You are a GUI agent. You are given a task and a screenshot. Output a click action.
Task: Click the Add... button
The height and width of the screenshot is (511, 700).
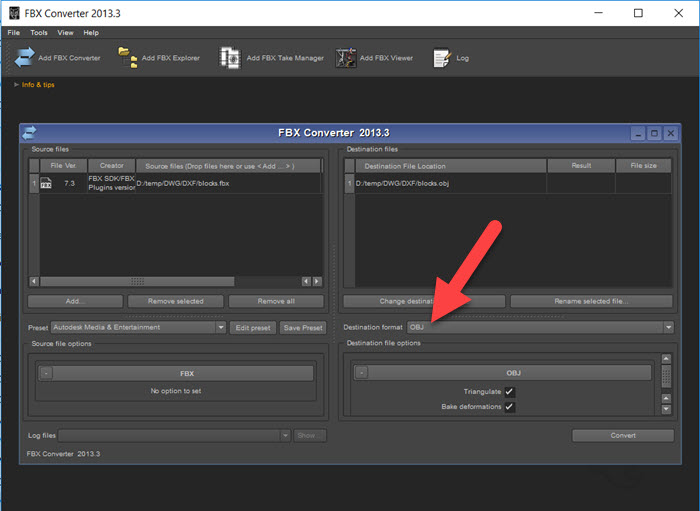[75, 301]
